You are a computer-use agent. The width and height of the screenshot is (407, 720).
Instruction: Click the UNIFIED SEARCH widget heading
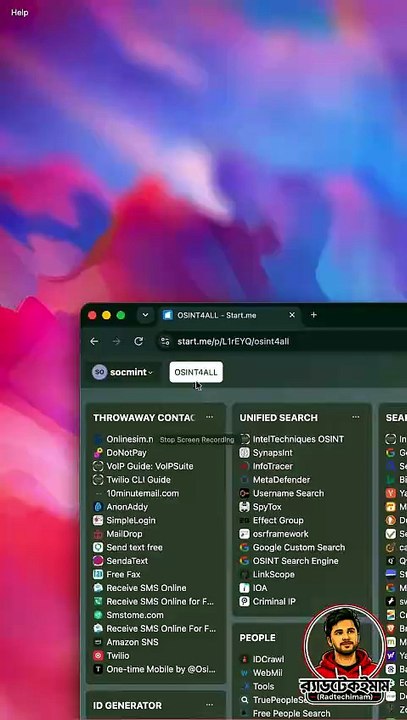point(278,417)
